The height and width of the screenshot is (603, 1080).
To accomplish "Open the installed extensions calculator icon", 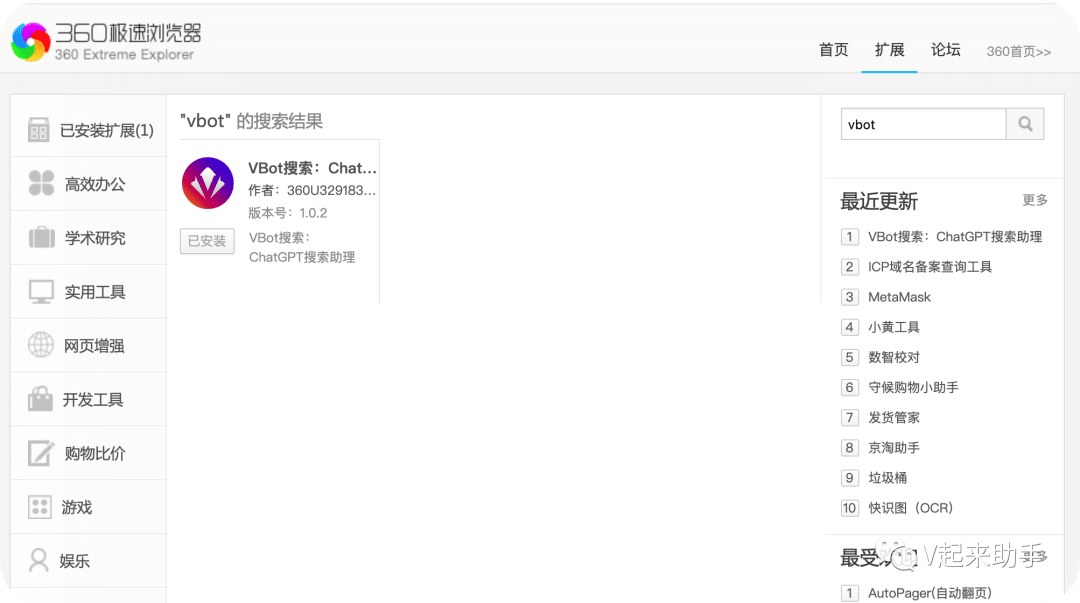I will coord(39,130).
